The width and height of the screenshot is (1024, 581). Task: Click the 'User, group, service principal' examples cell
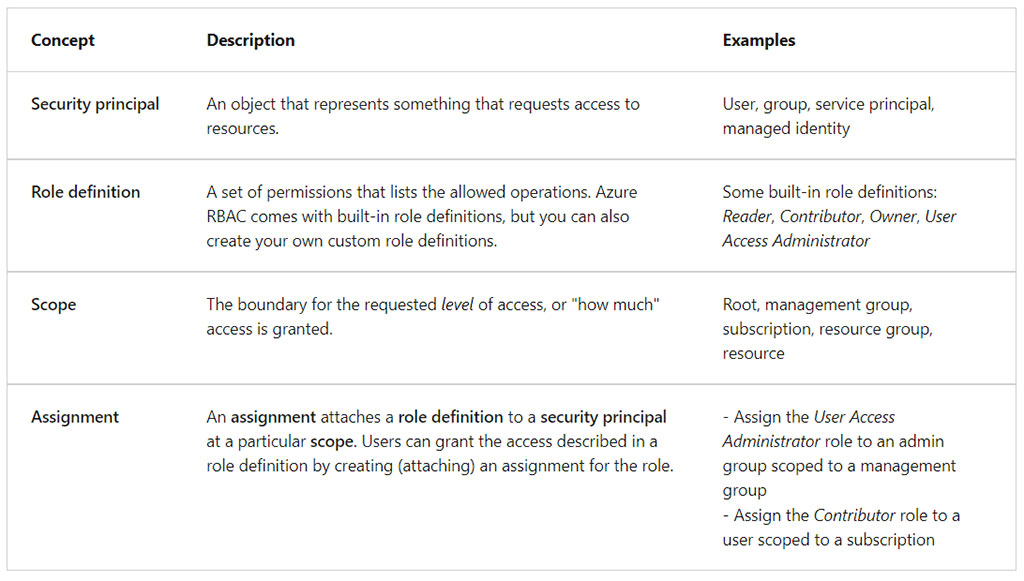click(828, 104)
